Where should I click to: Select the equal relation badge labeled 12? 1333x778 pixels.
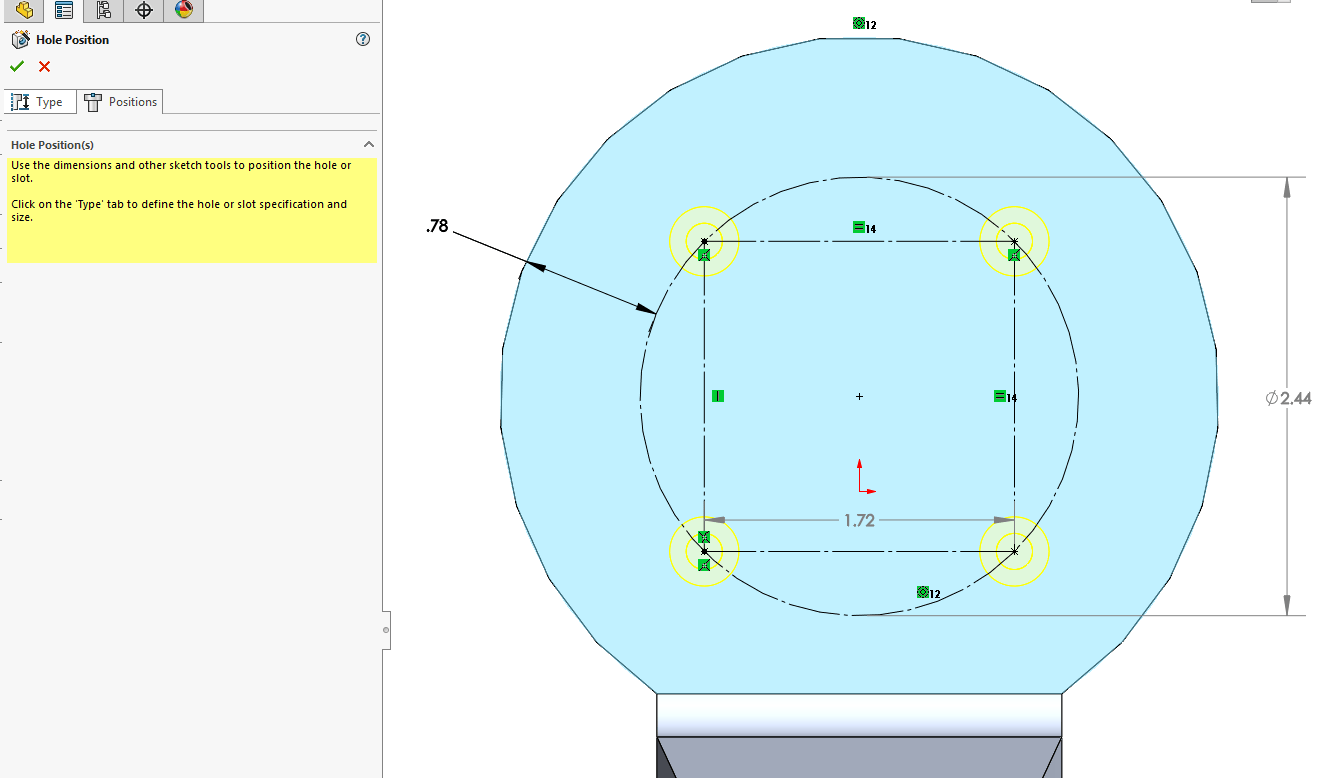(x=923, y=591)
